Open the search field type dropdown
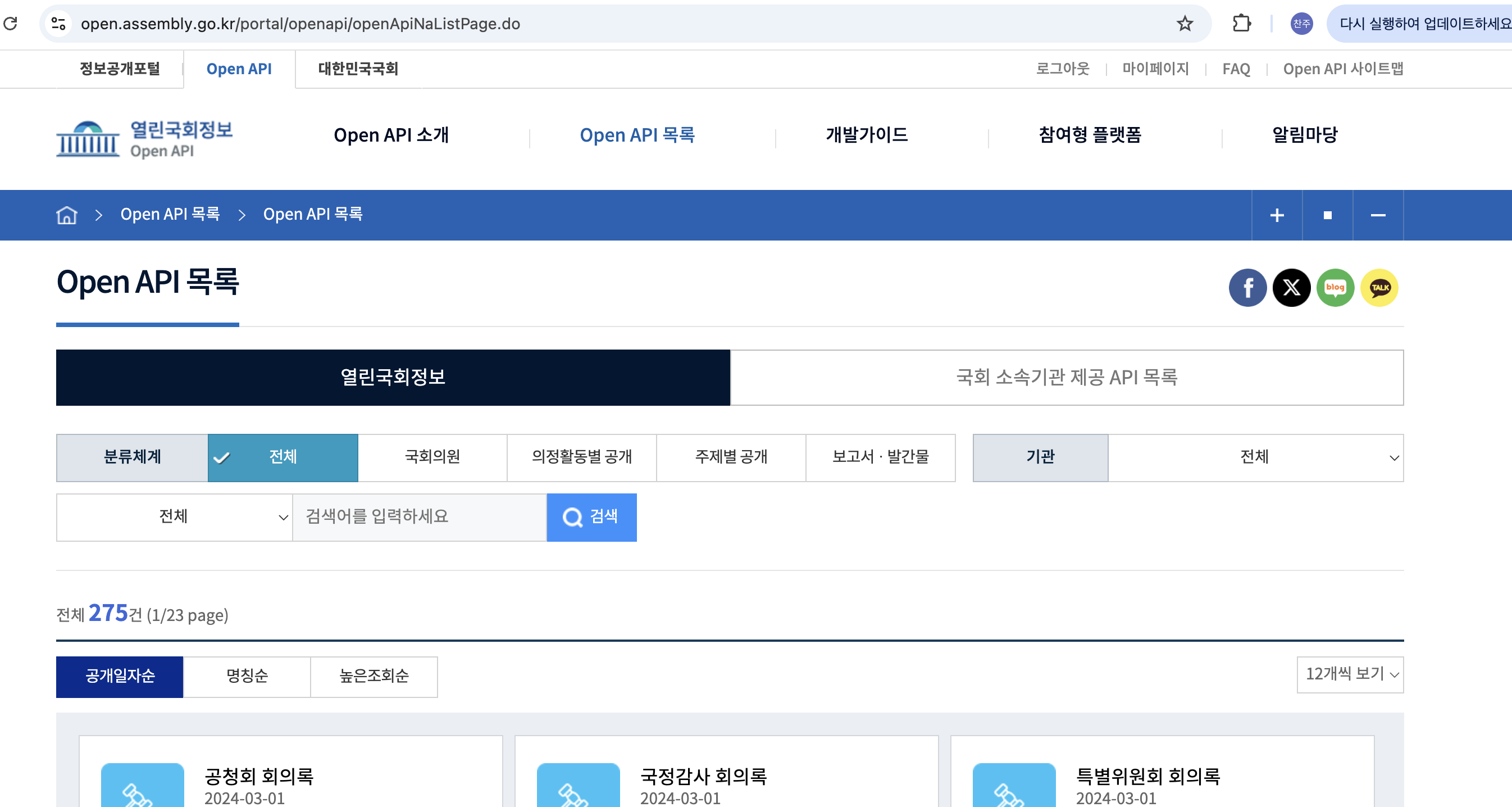Viewport: 1512px width, 807px height. pos(174,517)
